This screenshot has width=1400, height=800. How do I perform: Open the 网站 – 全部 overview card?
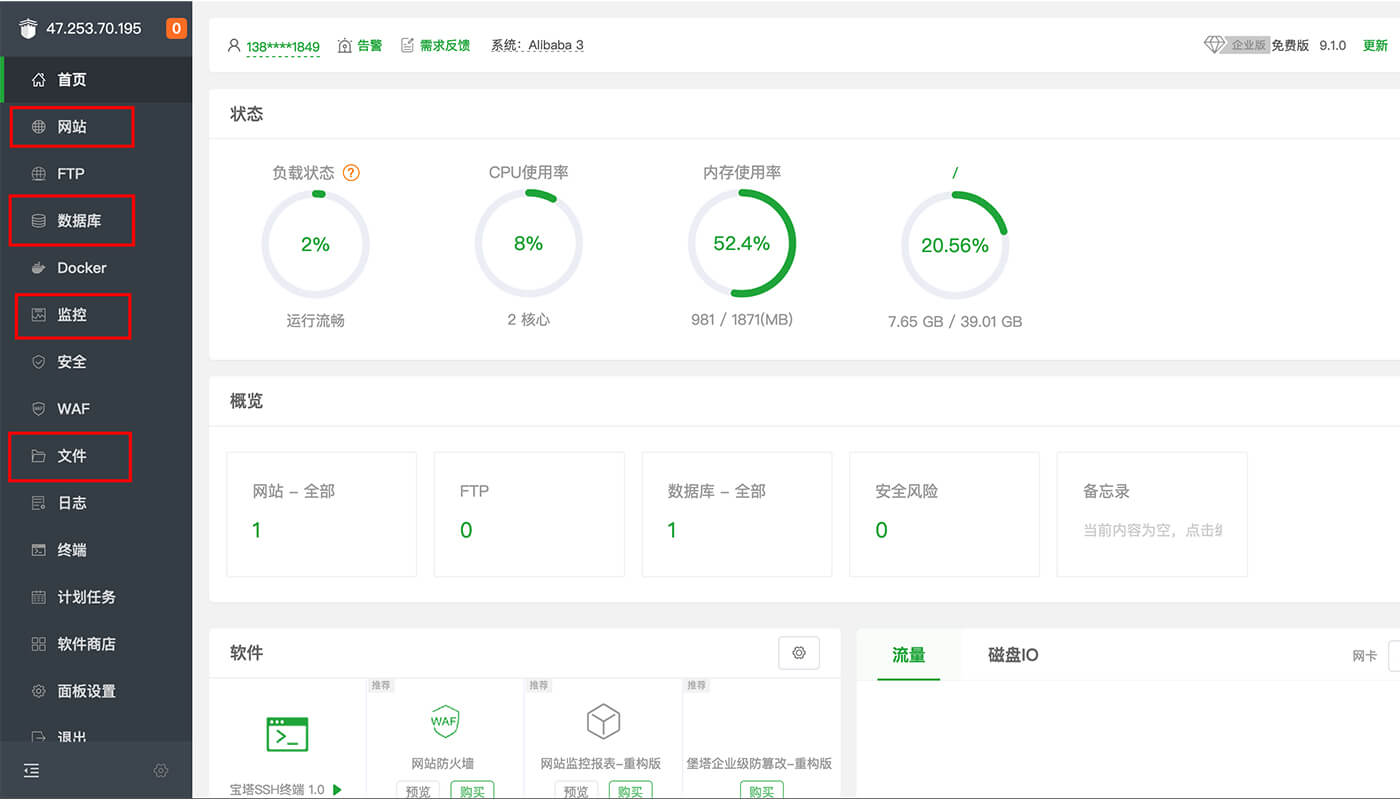coord(322,514)
